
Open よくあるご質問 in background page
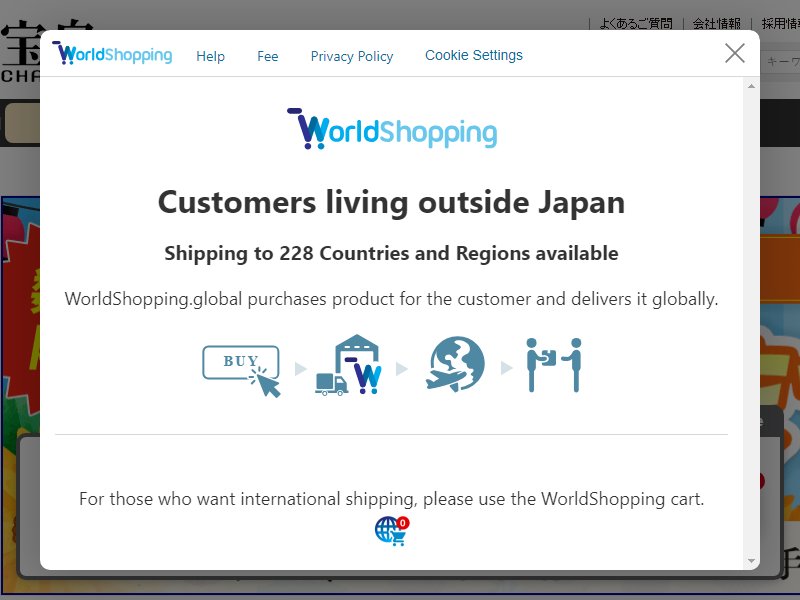point(636,23)
